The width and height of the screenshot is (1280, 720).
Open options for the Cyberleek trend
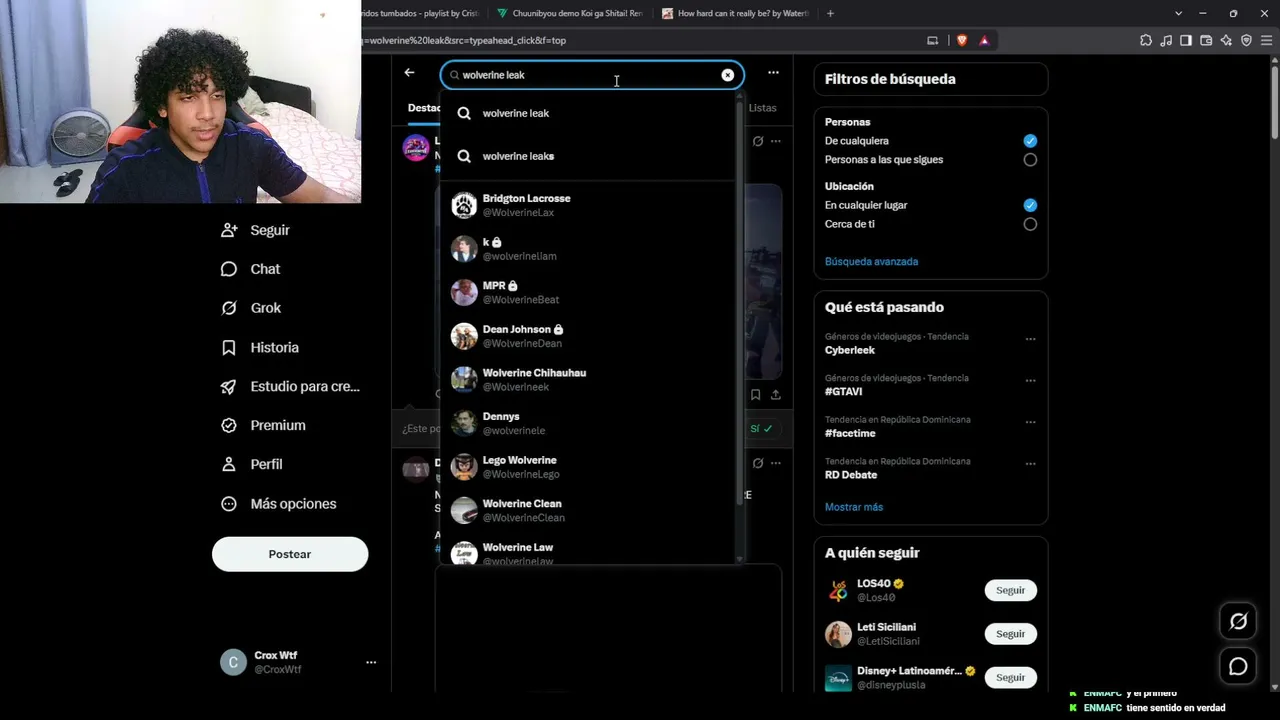tap(1030, 339)
